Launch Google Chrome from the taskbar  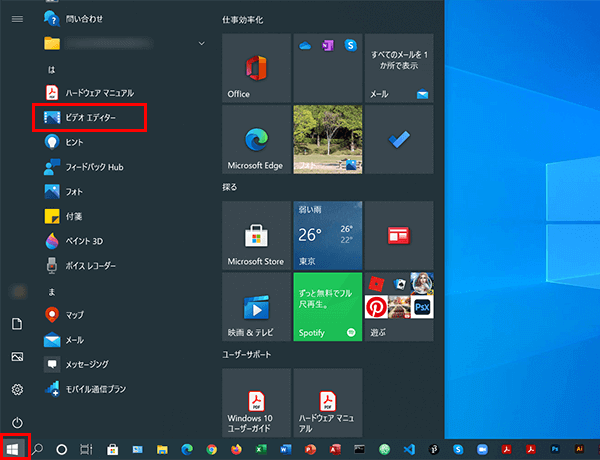click(x=212, y=449)
